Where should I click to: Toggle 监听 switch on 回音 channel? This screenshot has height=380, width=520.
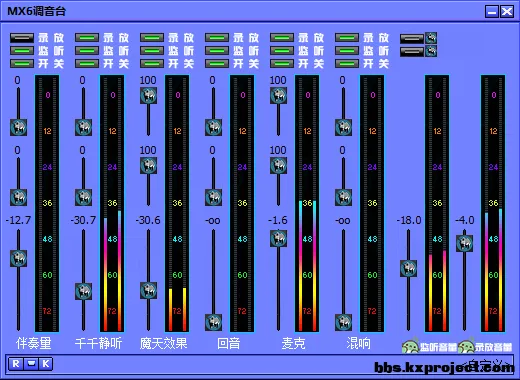217,51
